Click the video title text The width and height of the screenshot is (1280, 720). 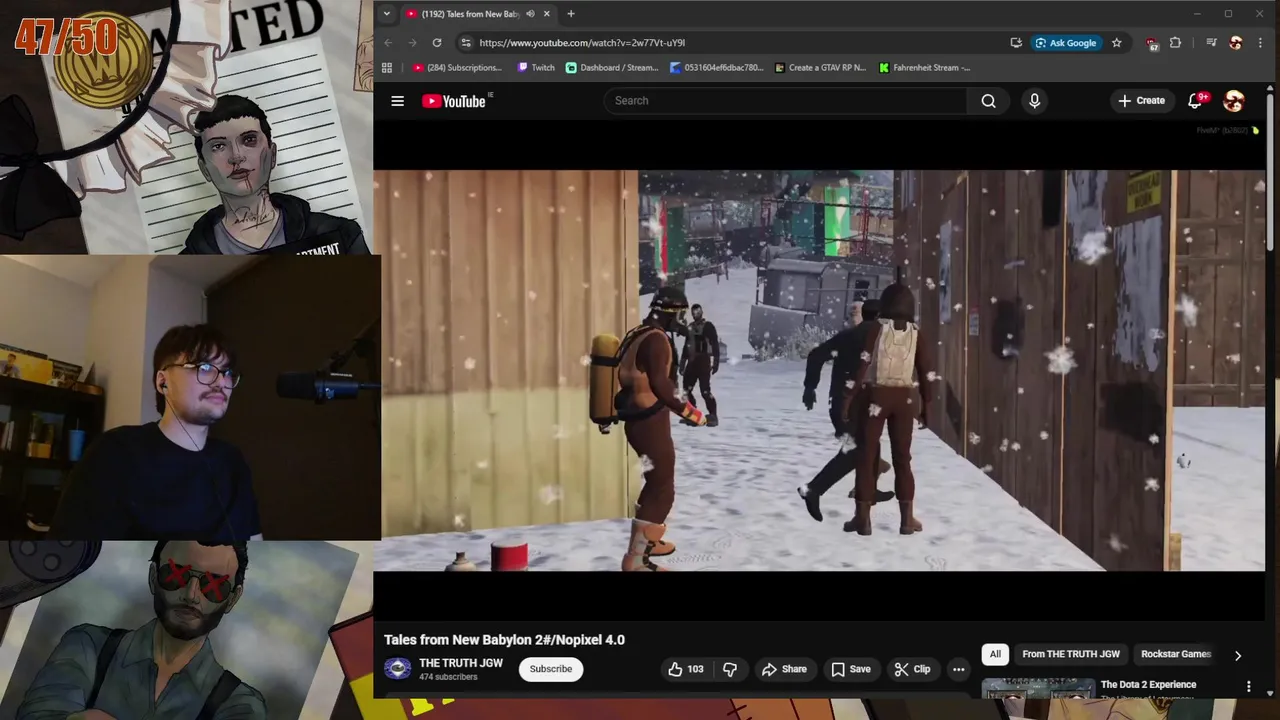click(x=504, y=640)
